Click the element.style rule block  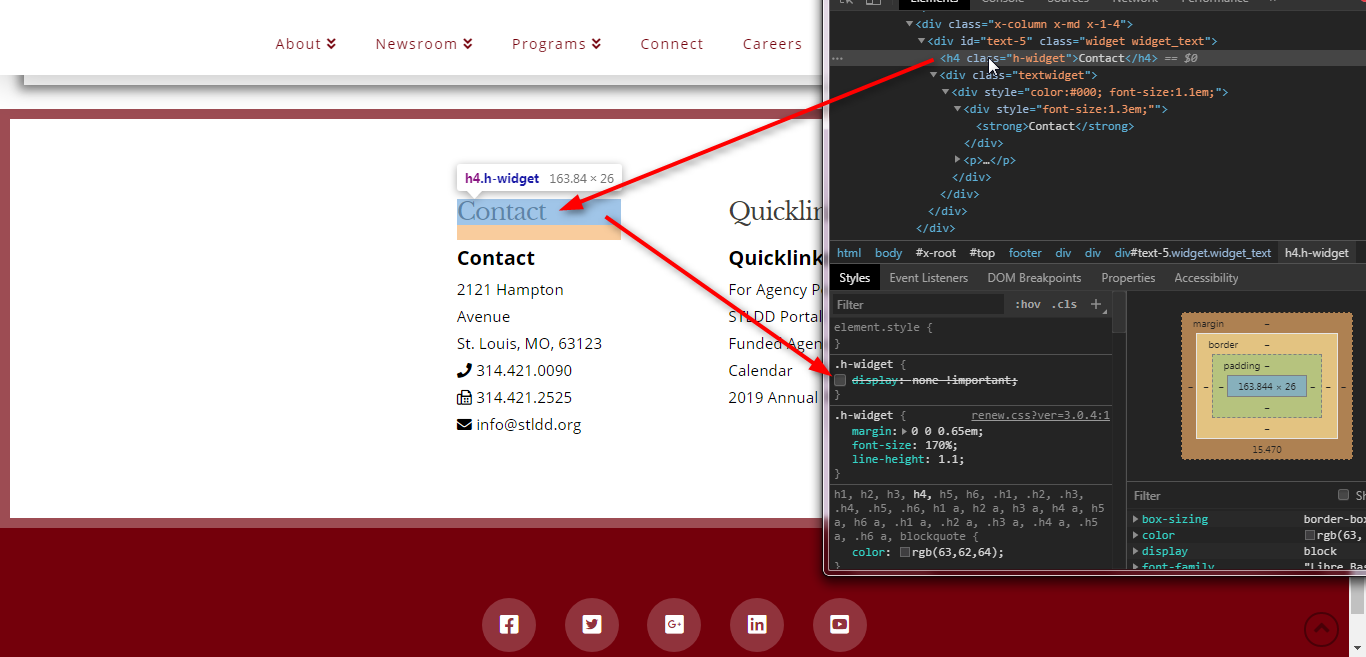[x=970, y=335]
